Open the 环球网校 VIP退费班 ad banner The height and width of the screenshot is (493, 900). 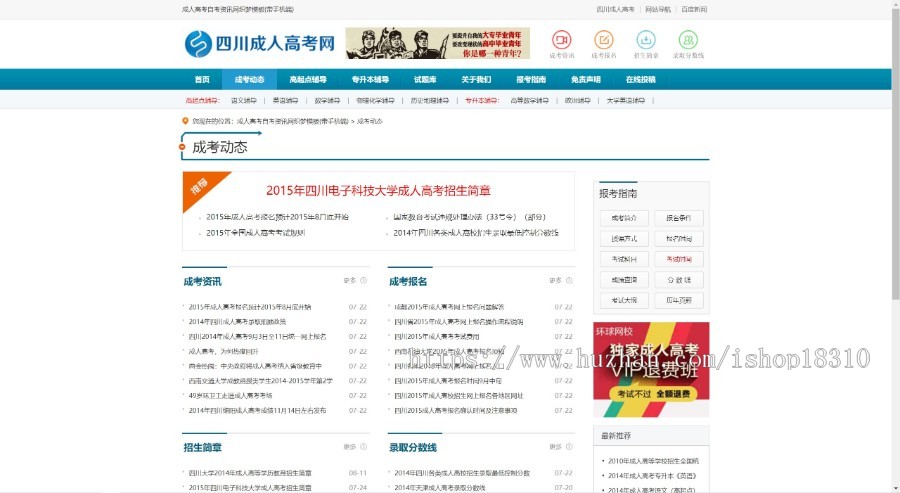pyautogui.click(x=651, y=369)
